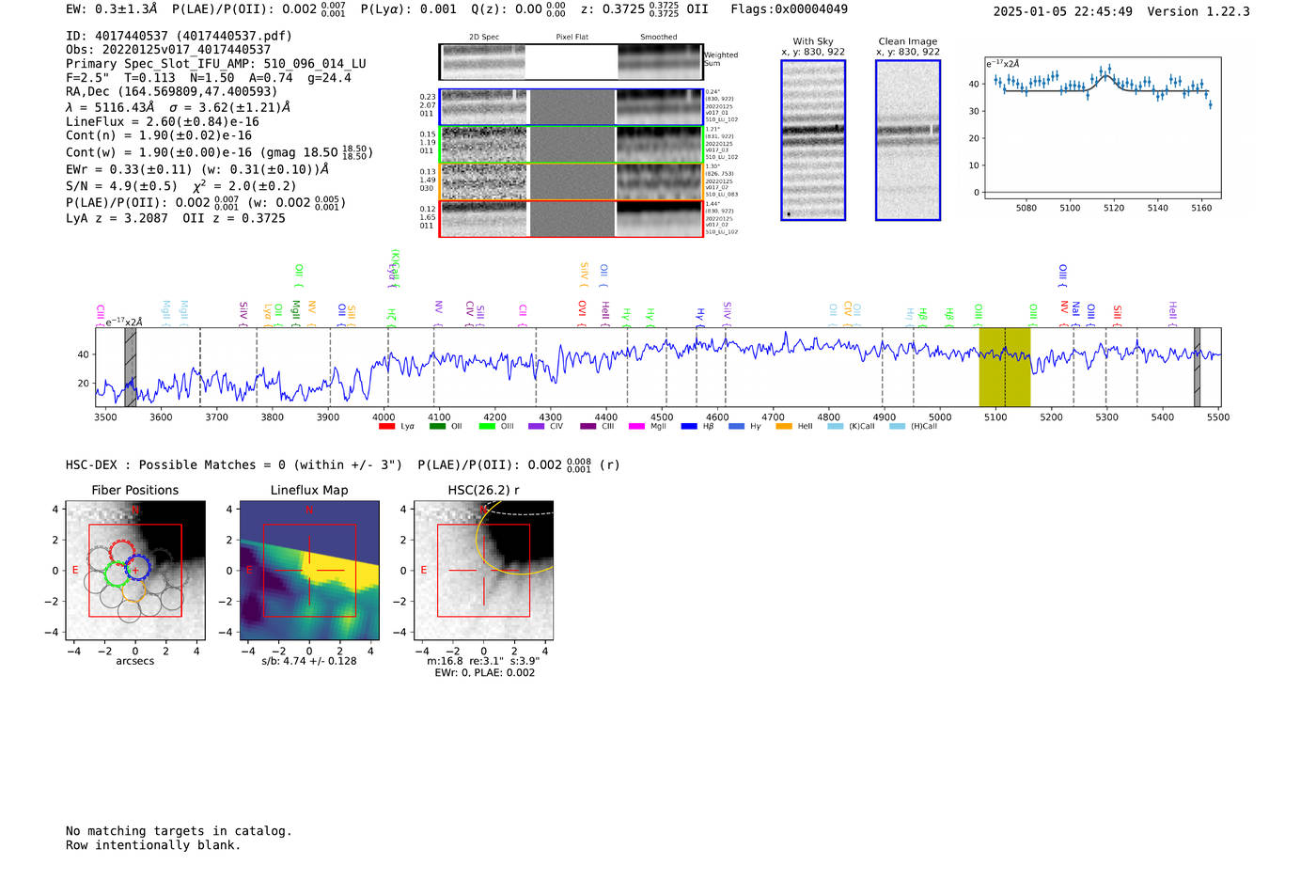This screenshot has width=1316, height=896.
Task: Click the m:16.8 re:3.1" s:3.9" caption
Action: [483, 661]
